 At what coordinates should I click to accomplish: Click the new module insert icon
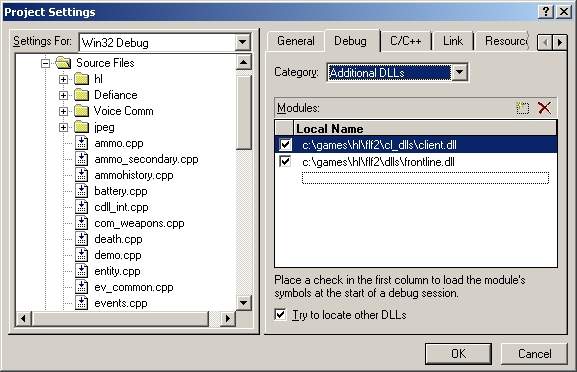click(523, 108)
